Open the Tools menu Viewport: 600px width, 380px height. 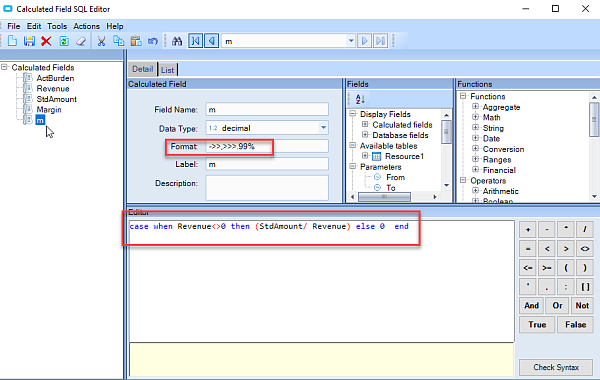point(57,26)
